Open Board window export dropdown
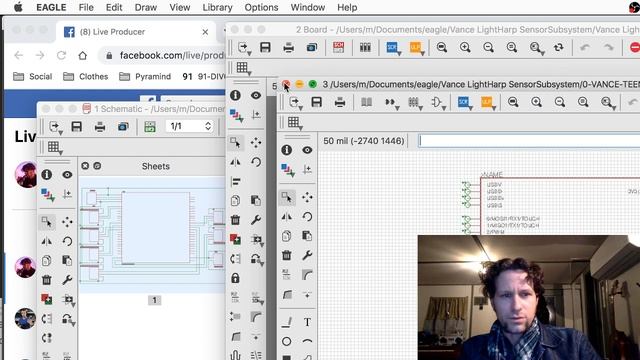 coord(244,48)
